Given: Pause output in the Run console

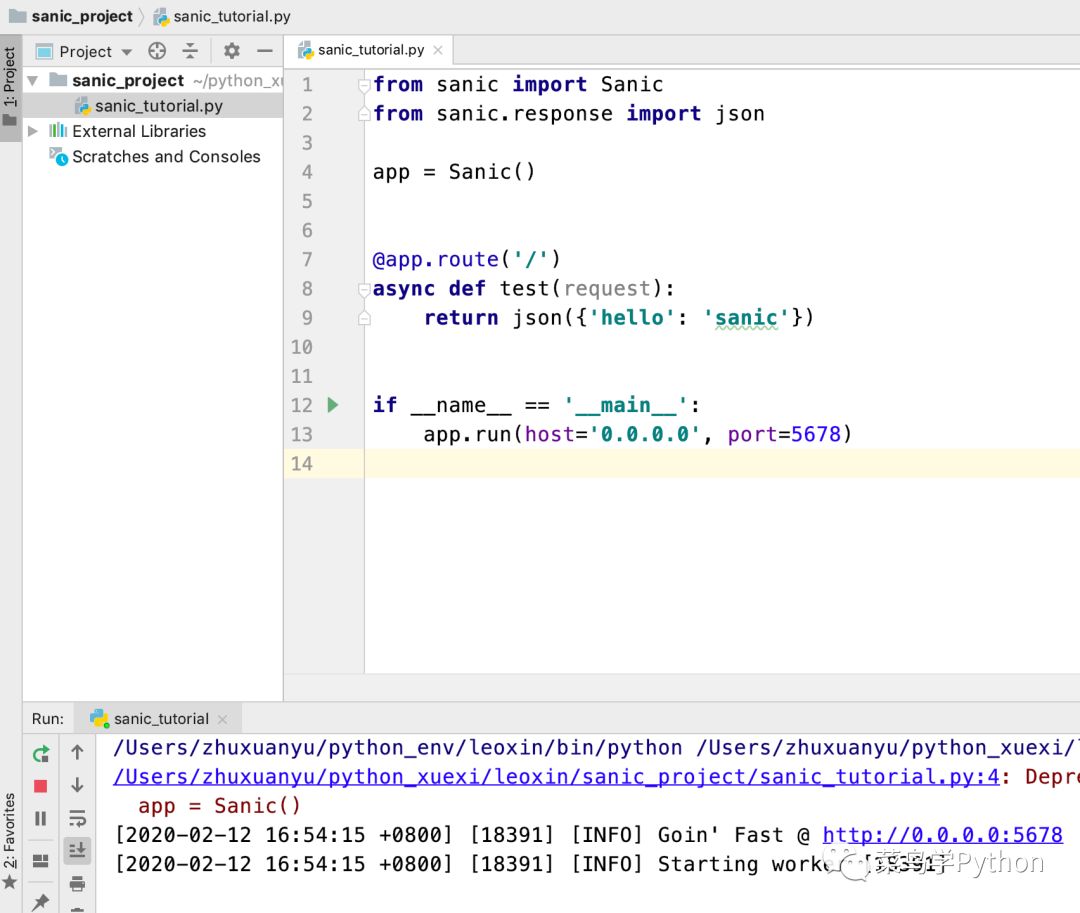Looking at the screenshot, I should point(41,818).
